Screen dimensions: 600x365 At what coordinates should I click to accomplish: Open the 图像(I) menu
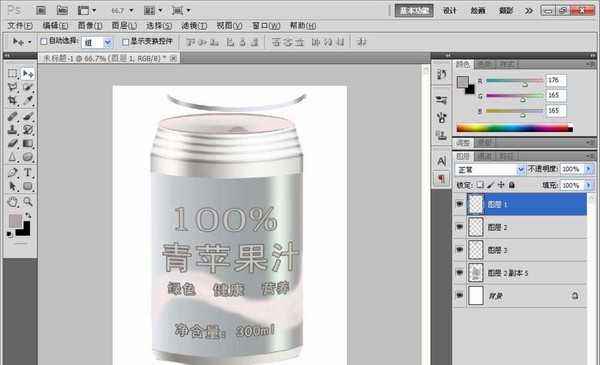[90, 26]
